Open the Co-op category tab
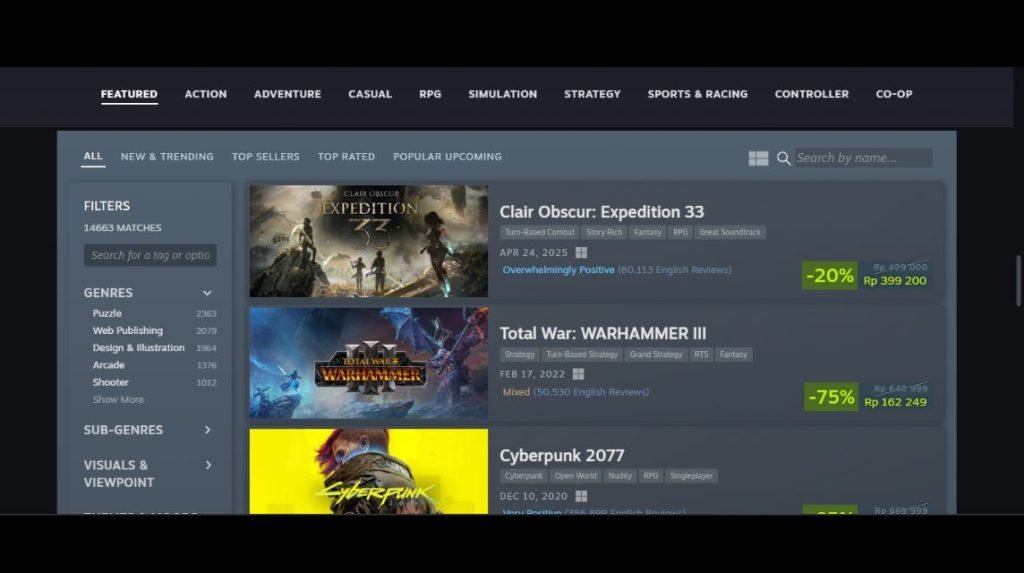 [x=894, y=94]
